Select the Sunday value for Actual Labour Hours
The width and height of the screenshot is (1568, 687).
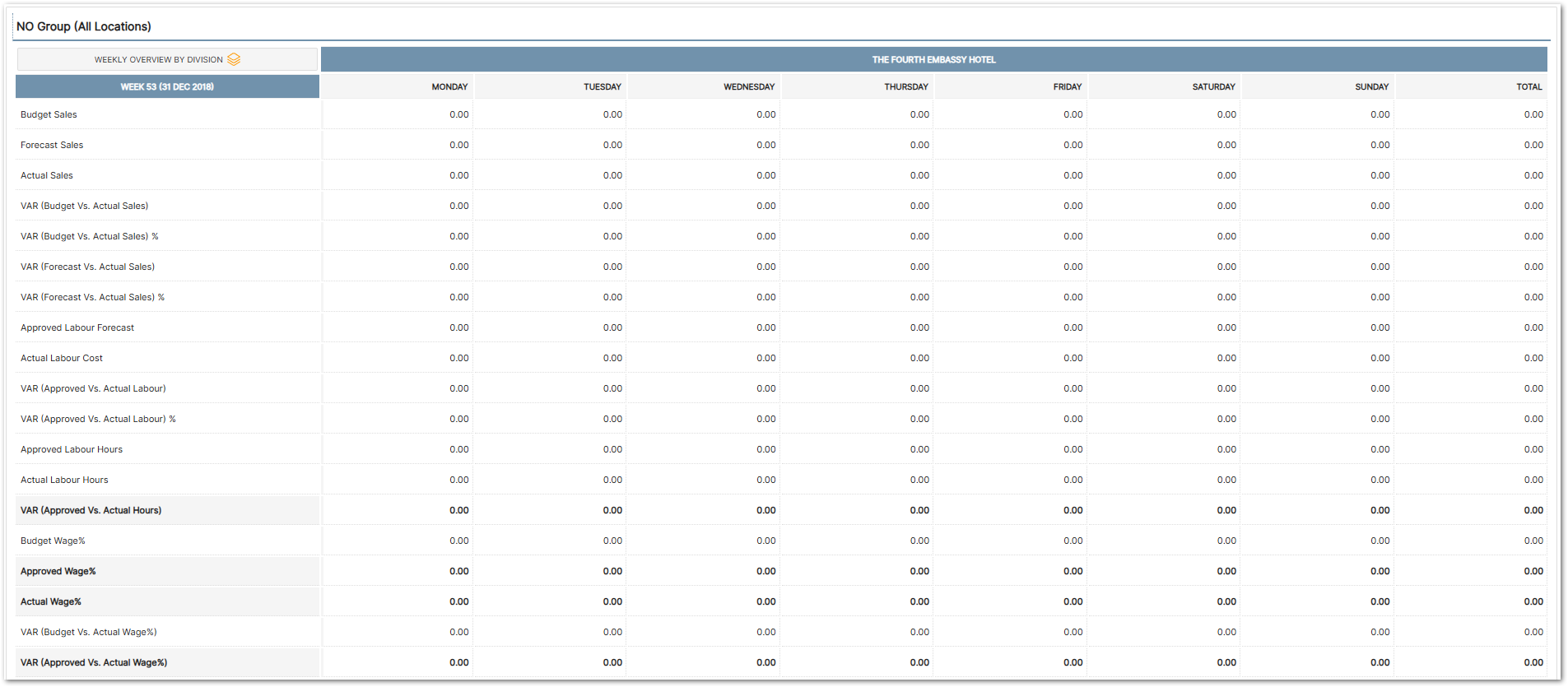click(1380, 480)
